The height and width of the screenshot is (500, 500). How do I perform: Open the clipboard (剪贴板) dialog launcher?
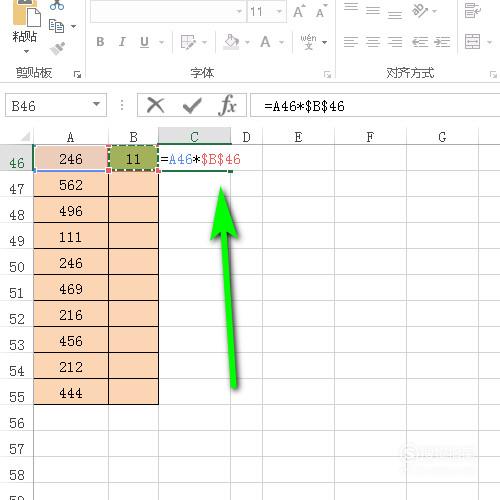77,74
